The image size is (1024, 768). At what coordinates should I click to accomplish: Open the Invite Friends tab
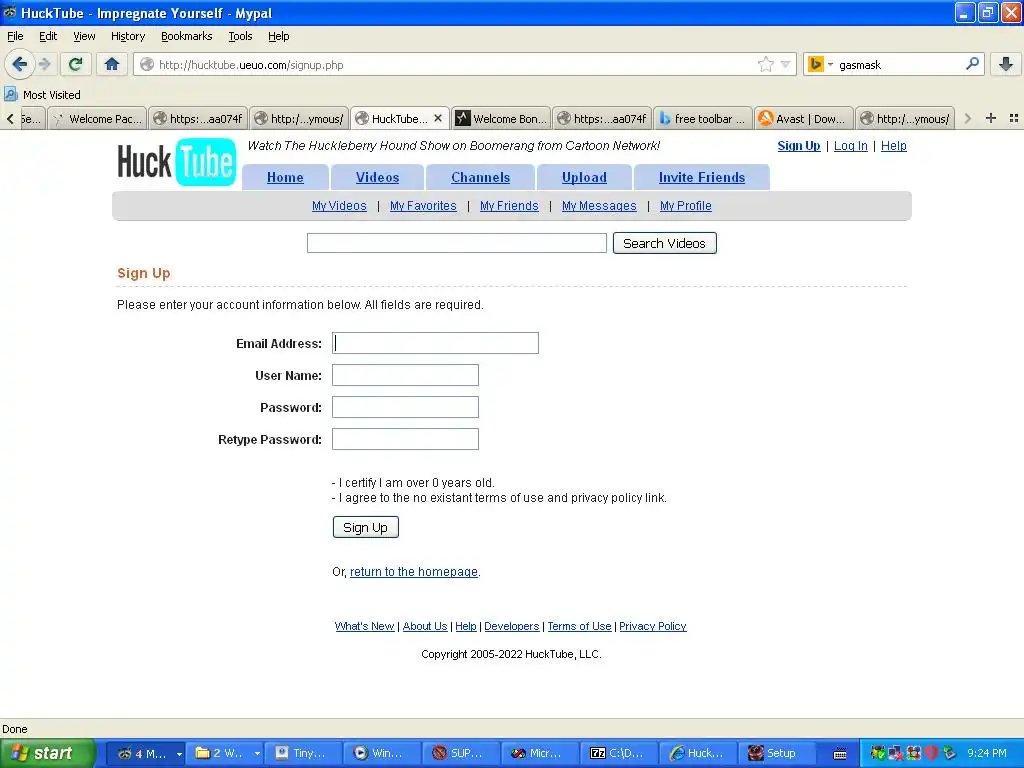point(701,177)
